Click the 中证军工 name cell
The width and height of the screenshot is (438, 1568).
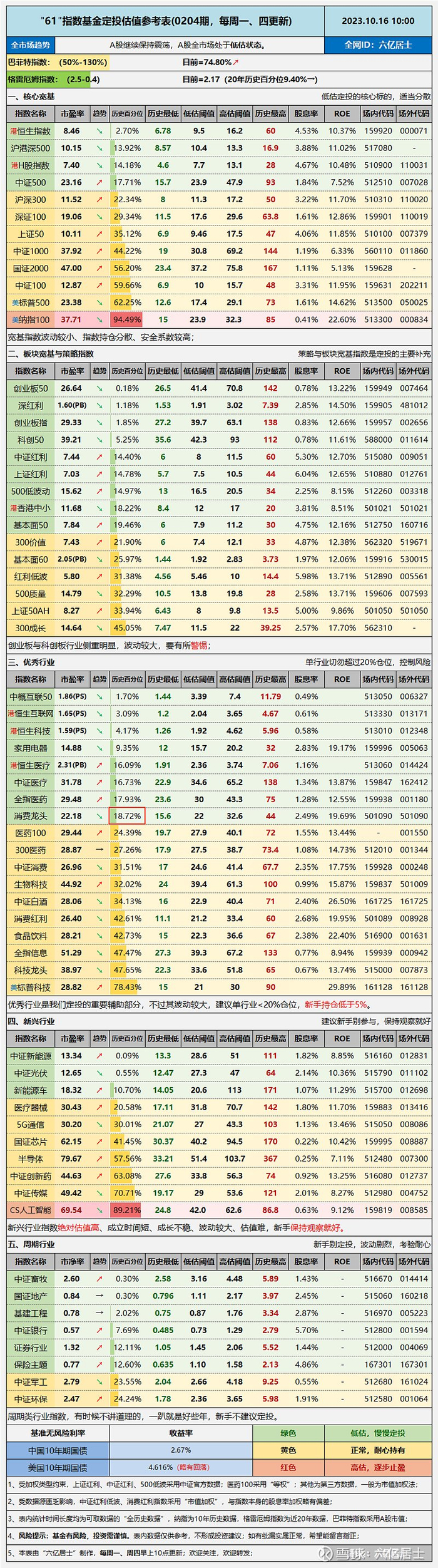click(x=31, y=1381)
